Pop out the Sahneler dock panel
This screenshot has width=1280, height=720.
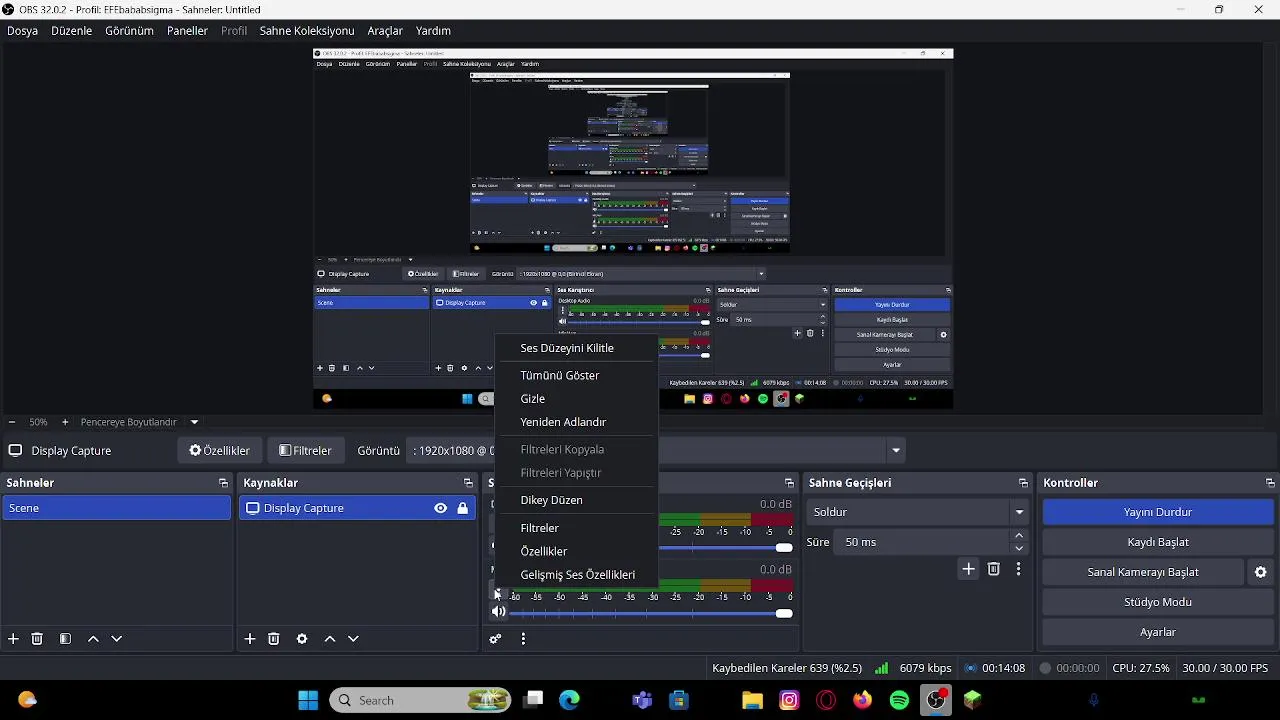pyautogui.click(x=223, y=483)
